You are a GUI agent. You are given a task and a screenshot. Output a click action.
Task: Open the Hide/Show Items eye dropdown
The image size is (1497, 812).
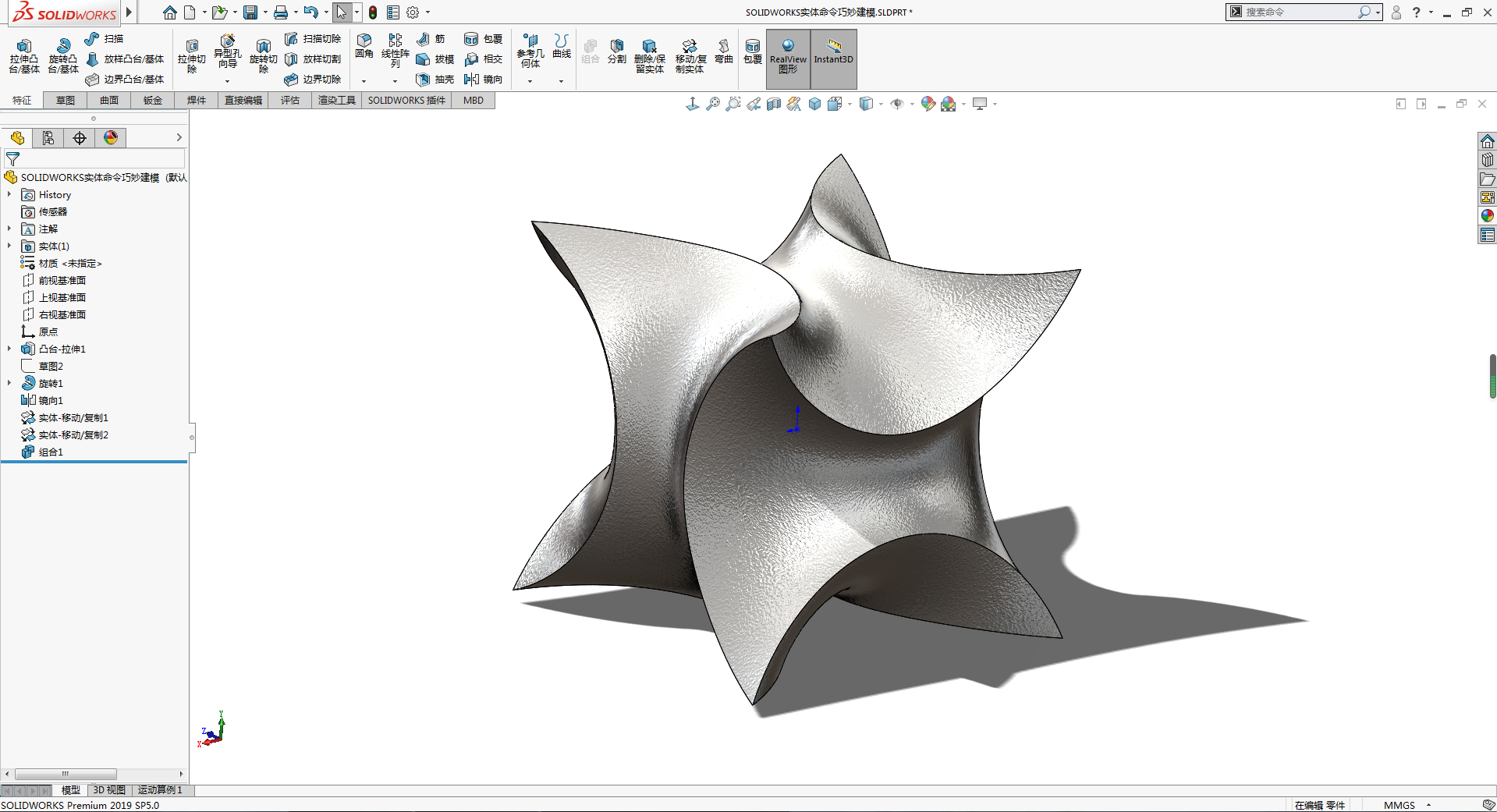(912, 104)
